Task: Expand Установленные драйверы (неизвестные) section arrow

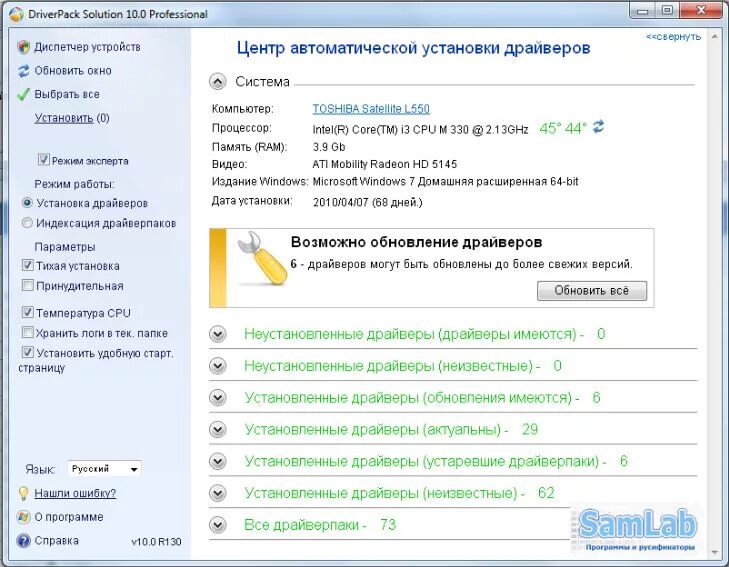Action: (x=218, y=493)
